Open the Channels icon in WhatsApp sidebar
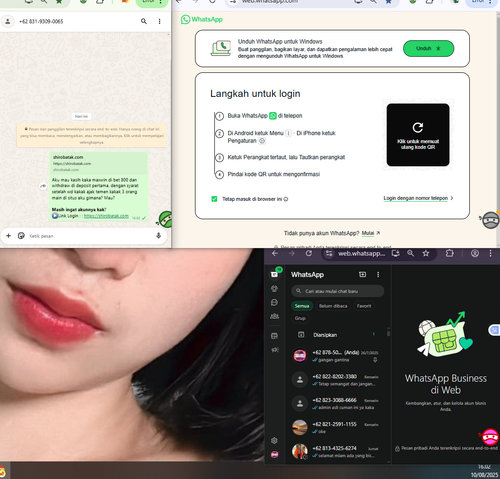 274,302
